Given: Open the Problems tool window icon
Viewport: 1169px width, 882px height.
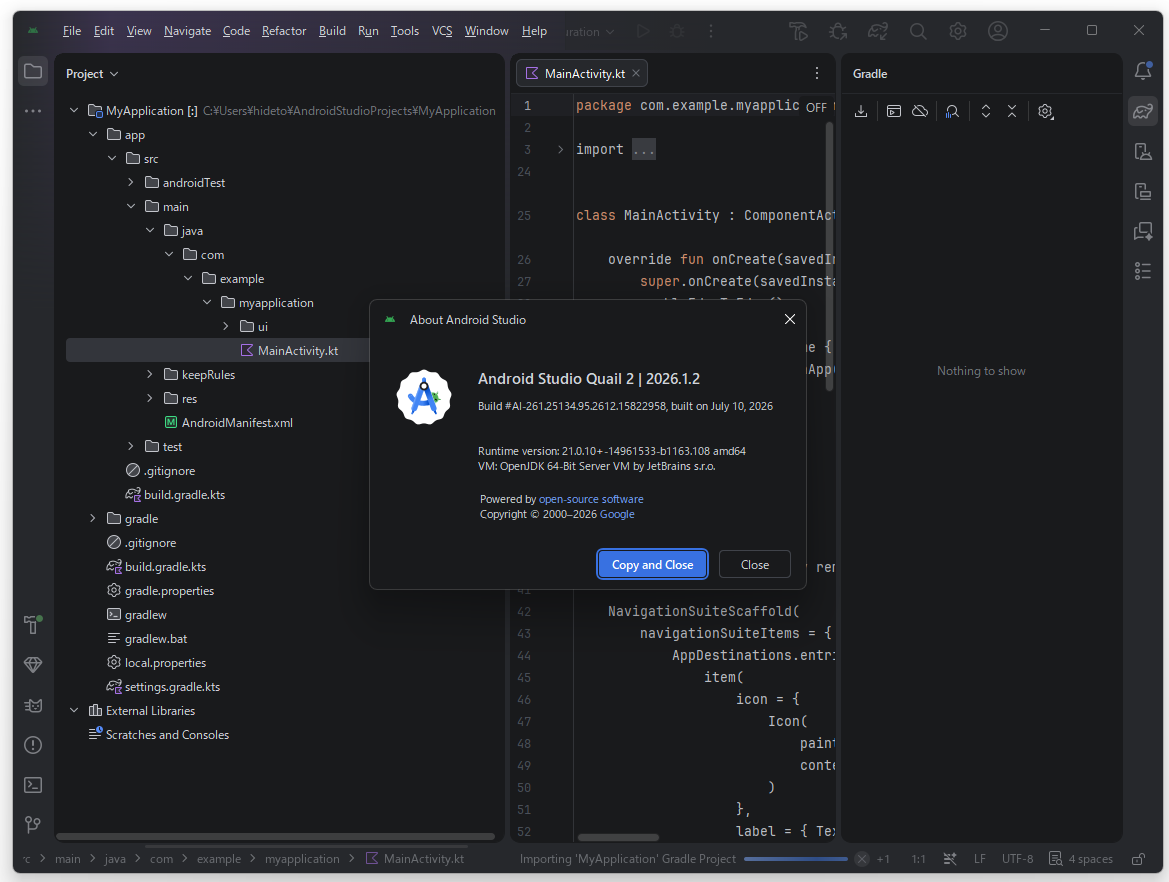Looking at the screenshot, I should pyautogui.click(x=33, y=745).
